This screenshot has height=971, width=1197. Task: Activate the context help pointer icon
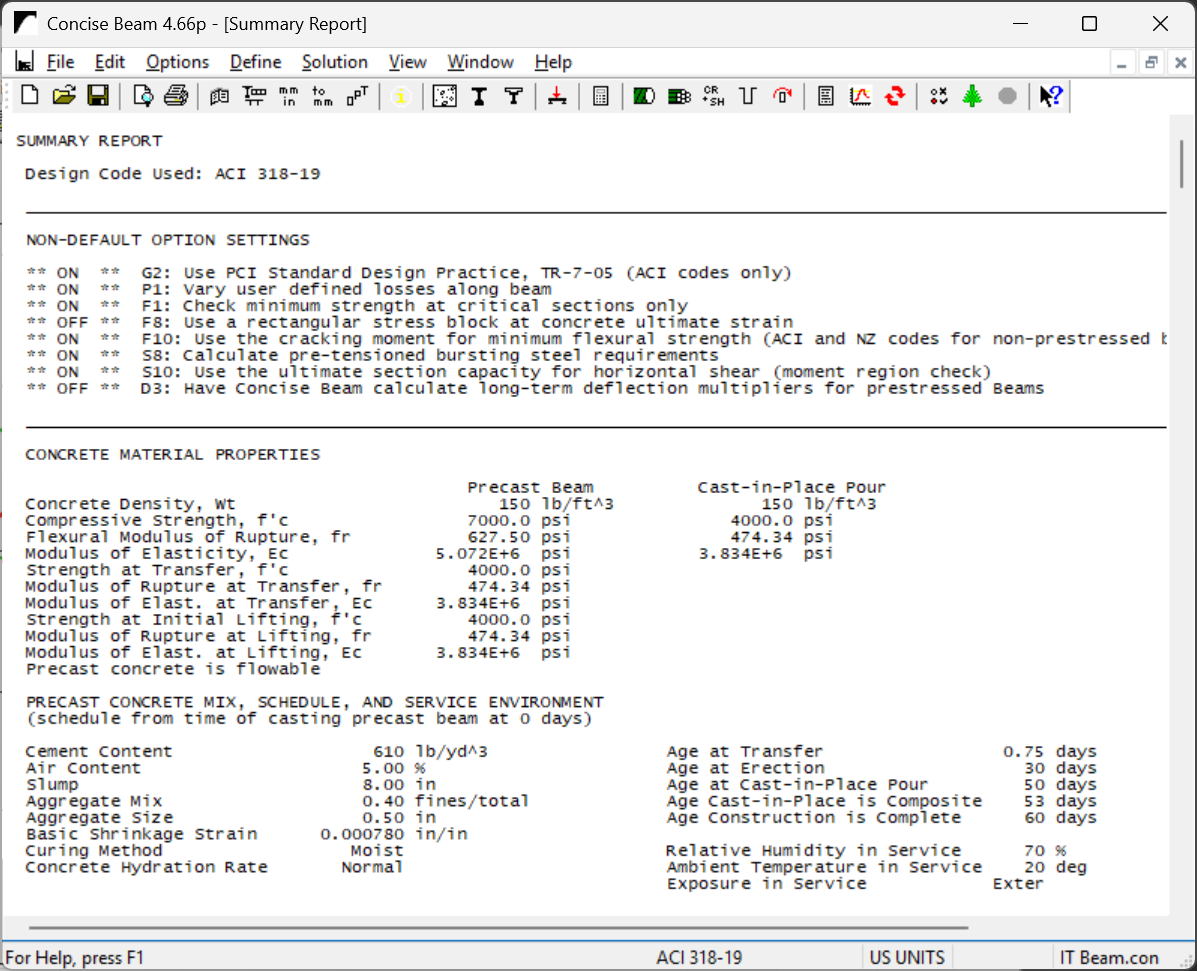[x=1050, y=96]
